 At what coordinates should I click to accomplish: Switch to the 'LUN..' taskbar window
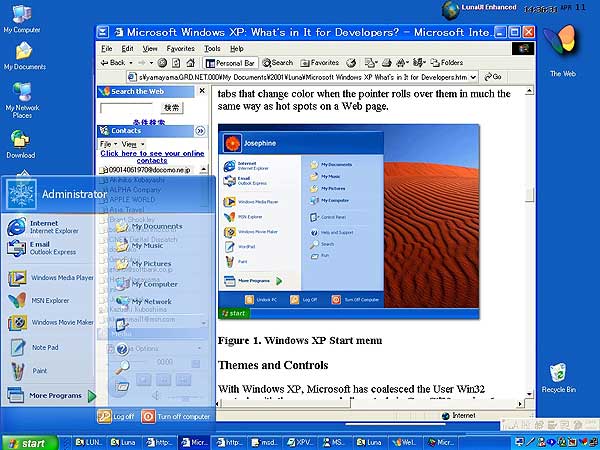tap(89, 443)
